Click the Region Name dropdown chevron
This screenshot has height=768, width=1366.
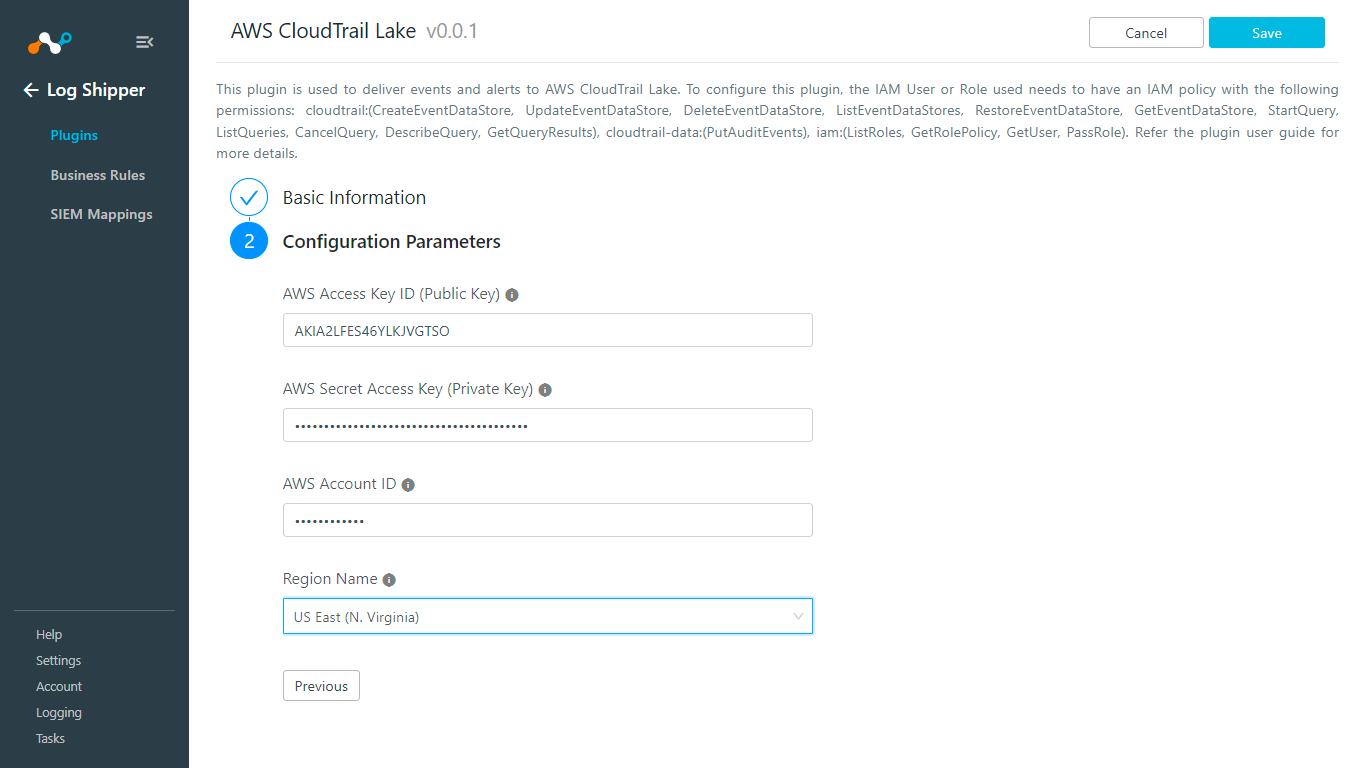798,616
